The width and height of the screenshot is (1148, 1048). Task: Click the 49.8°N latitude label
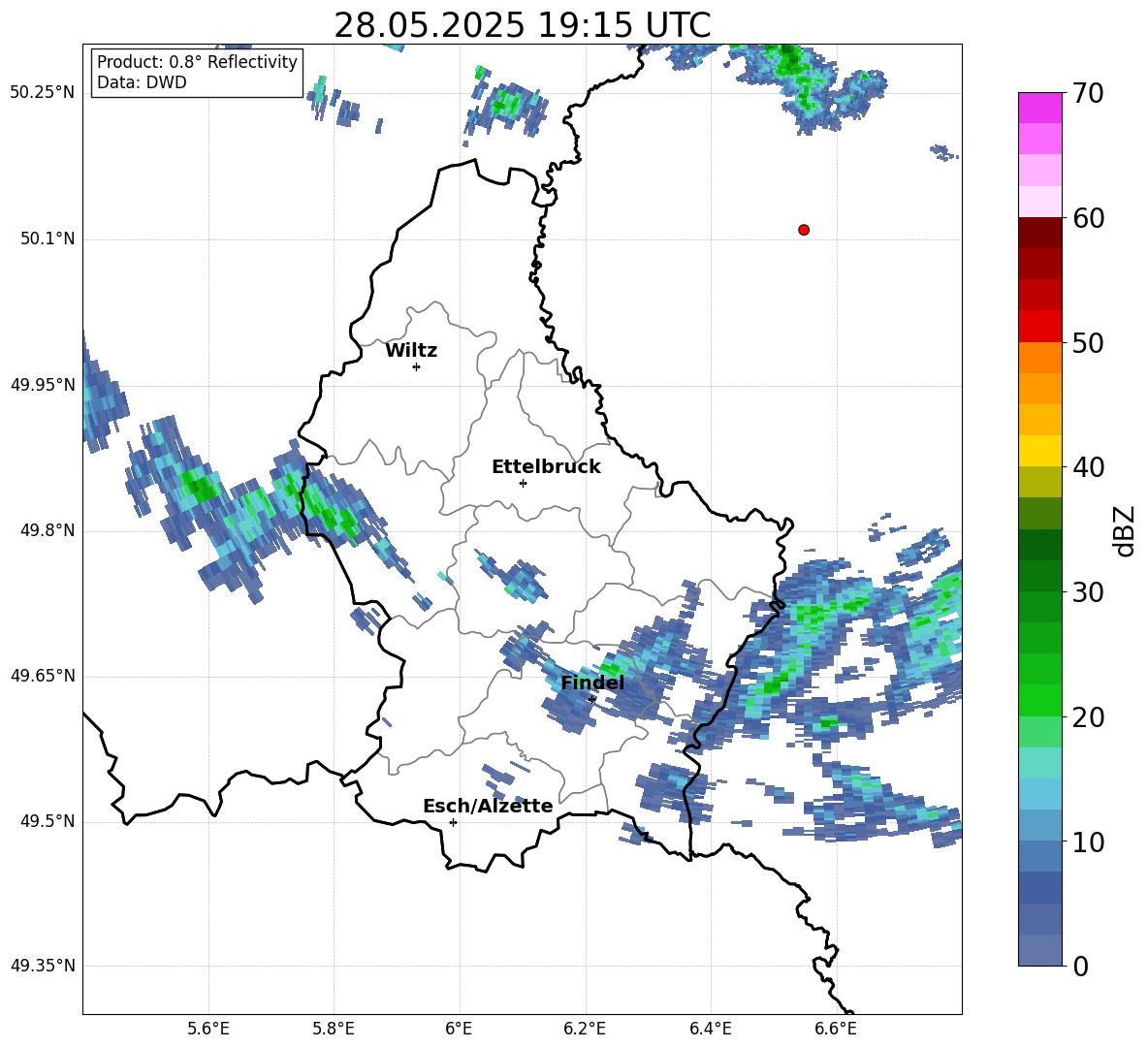48,530
